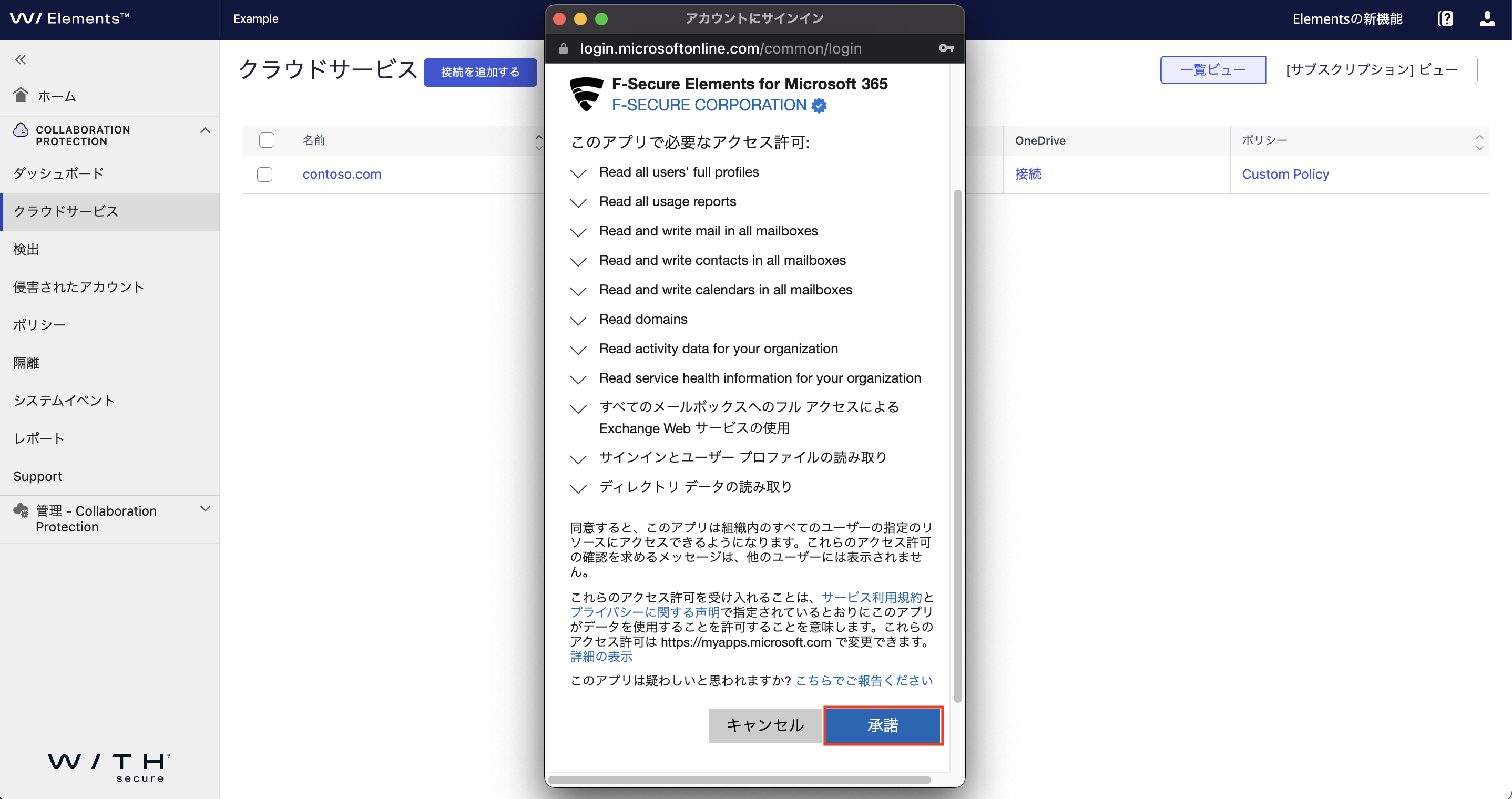
Task: Click the home icon in sidebar
Action: pos(21,95)
